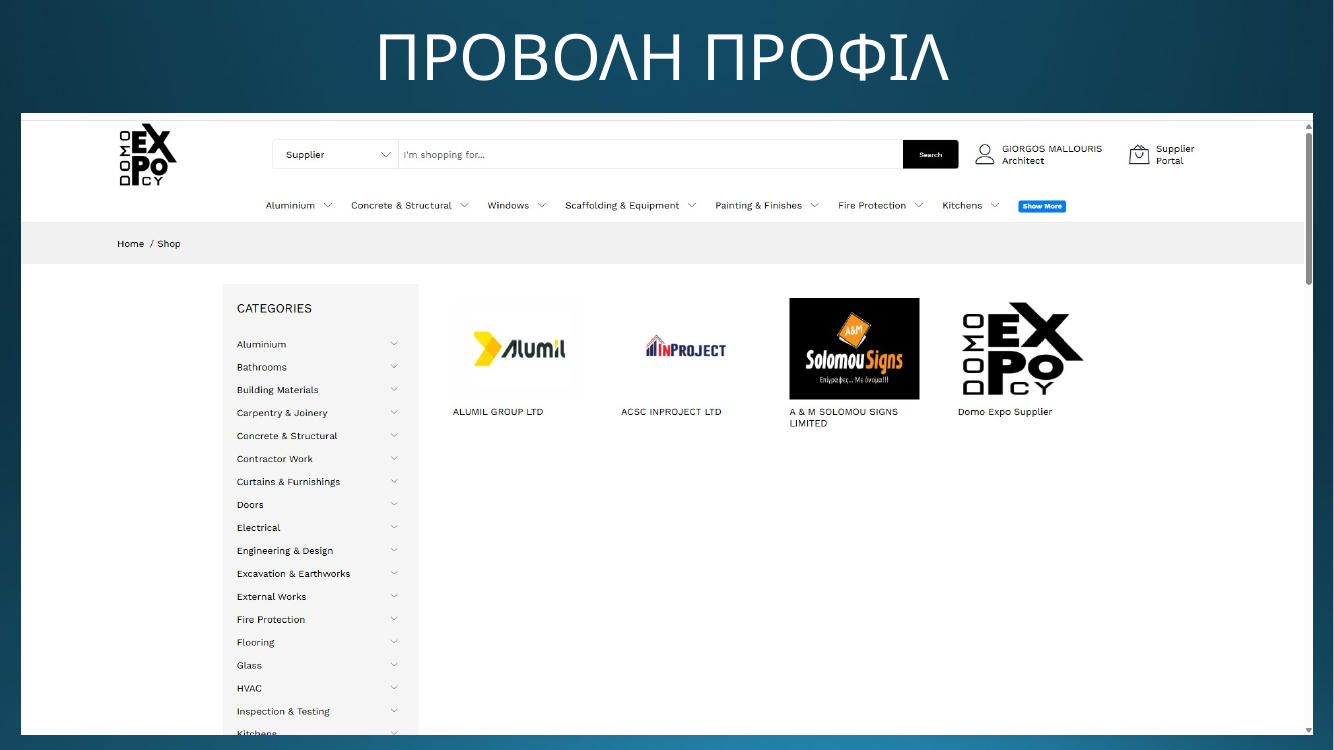Expand the Contractor Work category chevron
Screen dimensions: 1334x750
(394, 458)
